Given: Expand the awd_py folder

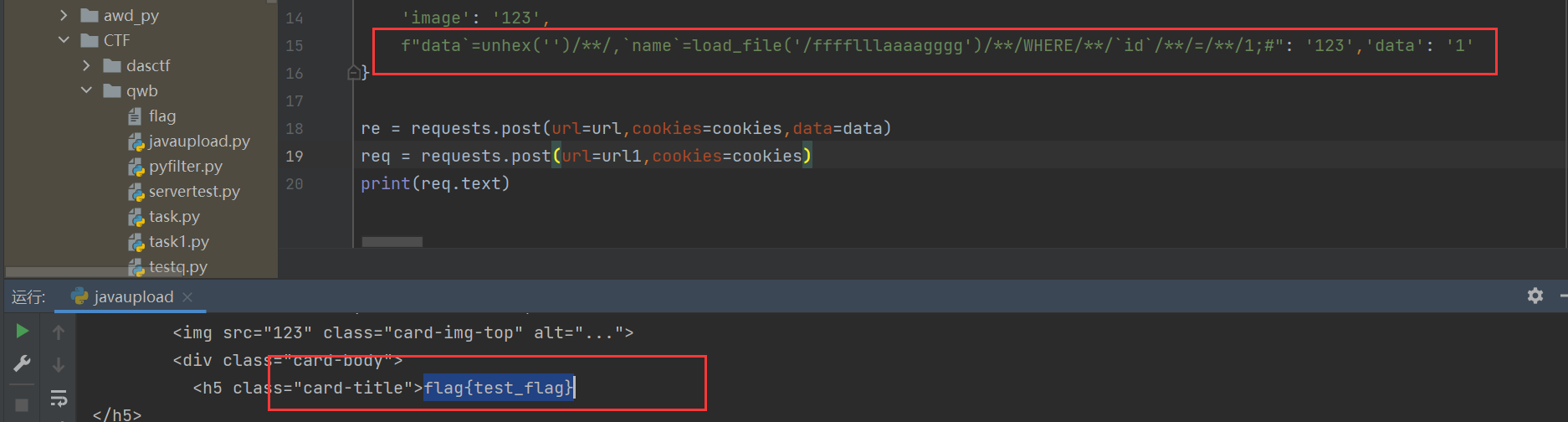Looking at the screenshot, I should click(x=64, y=15).
